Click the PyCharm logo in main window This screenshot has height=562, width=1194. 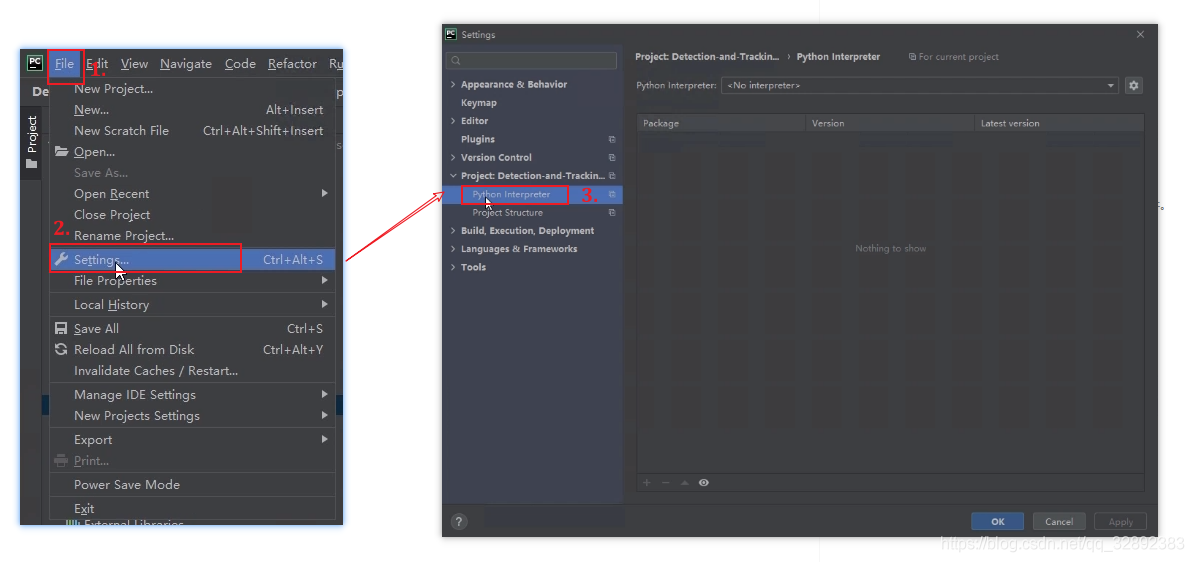[x=34, y=63]
